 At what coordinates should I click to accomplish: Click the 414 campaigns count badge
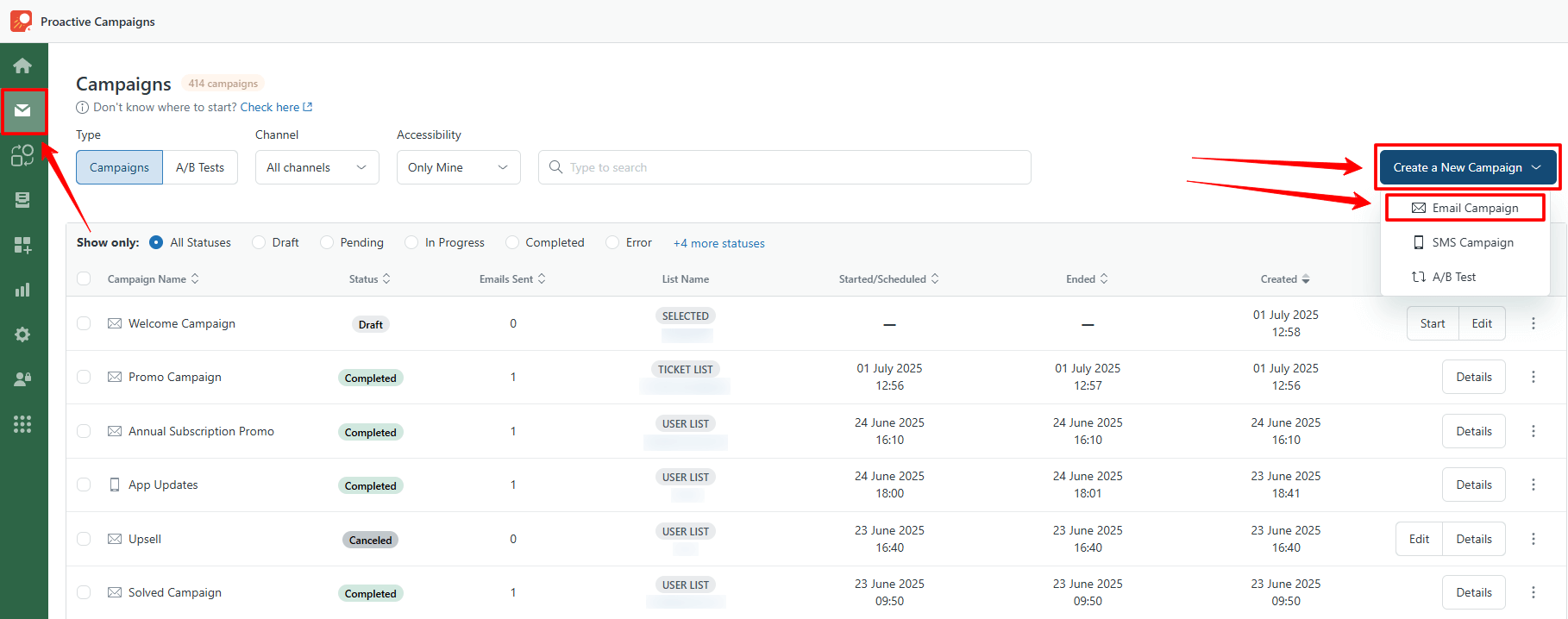pos(223,84)
